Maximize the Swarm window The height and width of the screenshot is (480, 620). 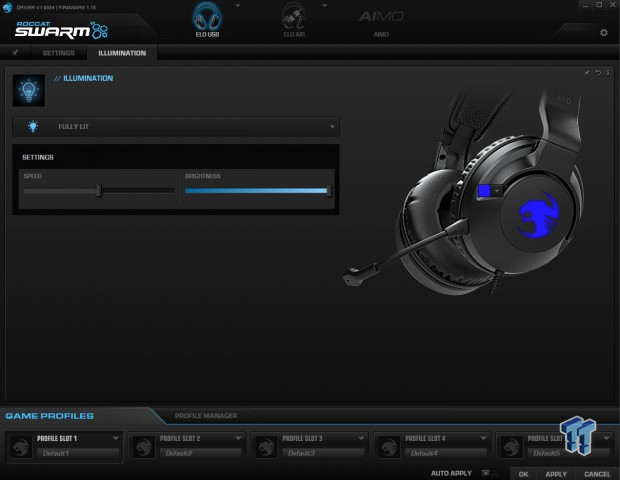coord(599,5)
